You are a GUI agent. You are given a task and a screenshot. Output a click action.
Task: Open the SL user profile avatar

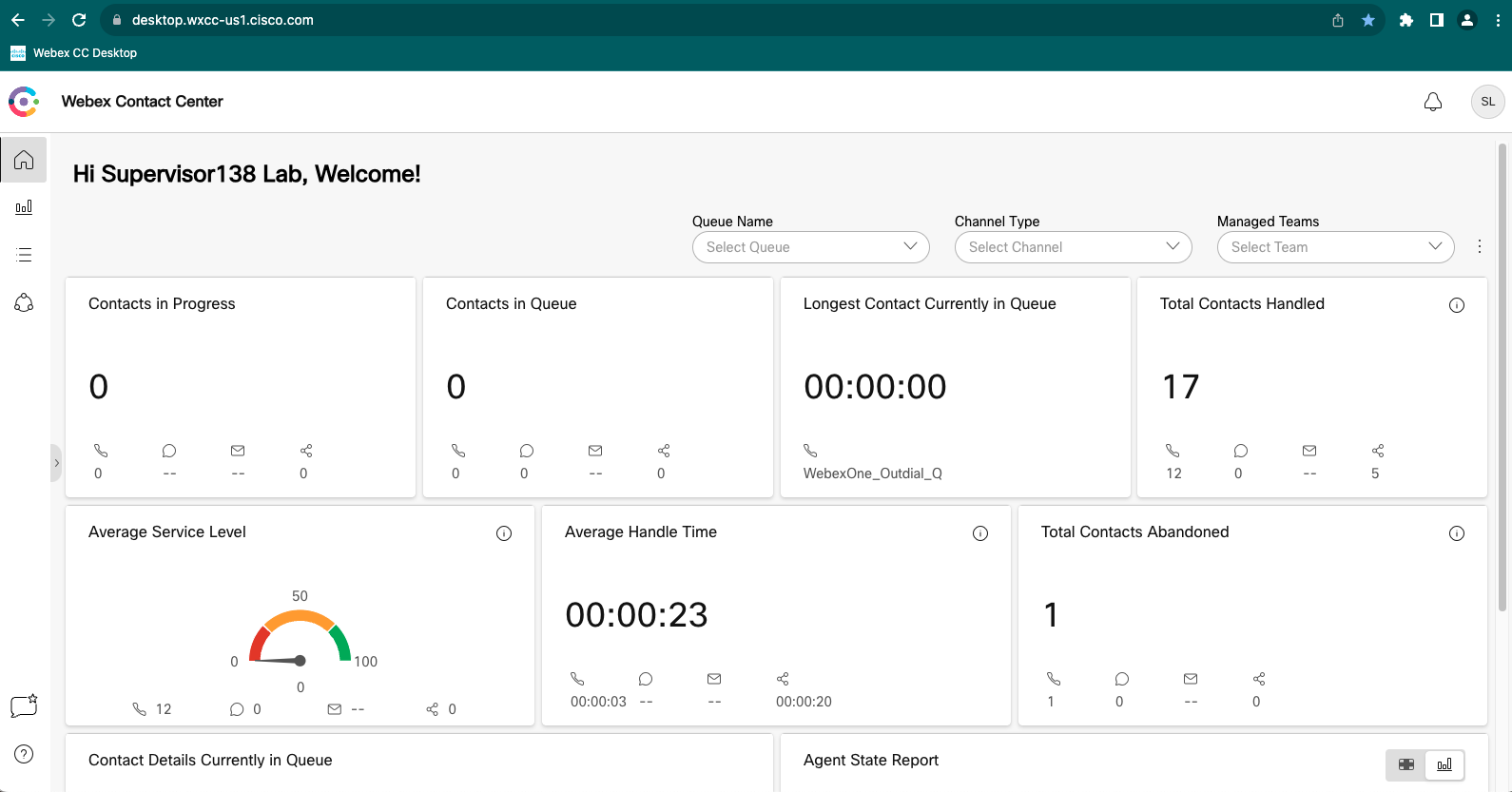[1488, 102]
